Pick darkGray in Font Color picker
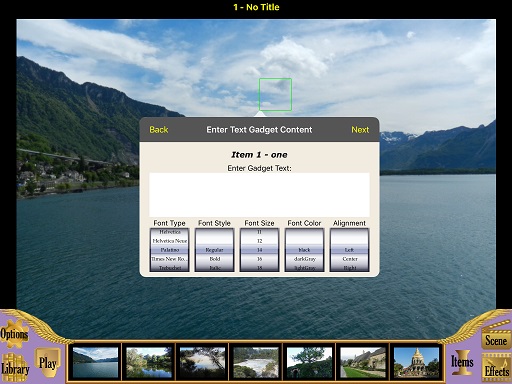 (x=304, y=259)
